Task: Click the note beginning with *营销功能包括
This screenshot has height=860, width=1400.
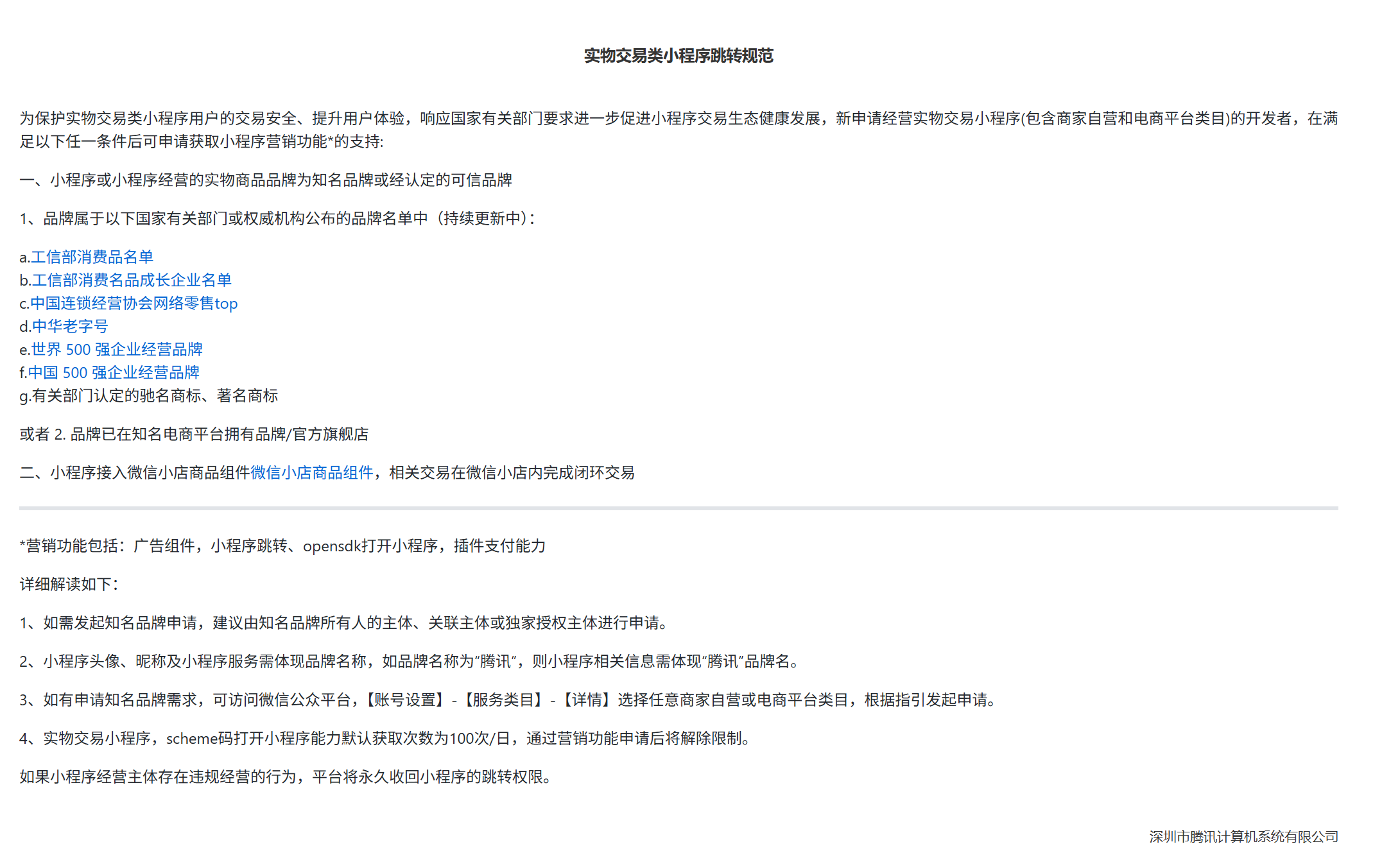Action: click(x=282, y=546)
